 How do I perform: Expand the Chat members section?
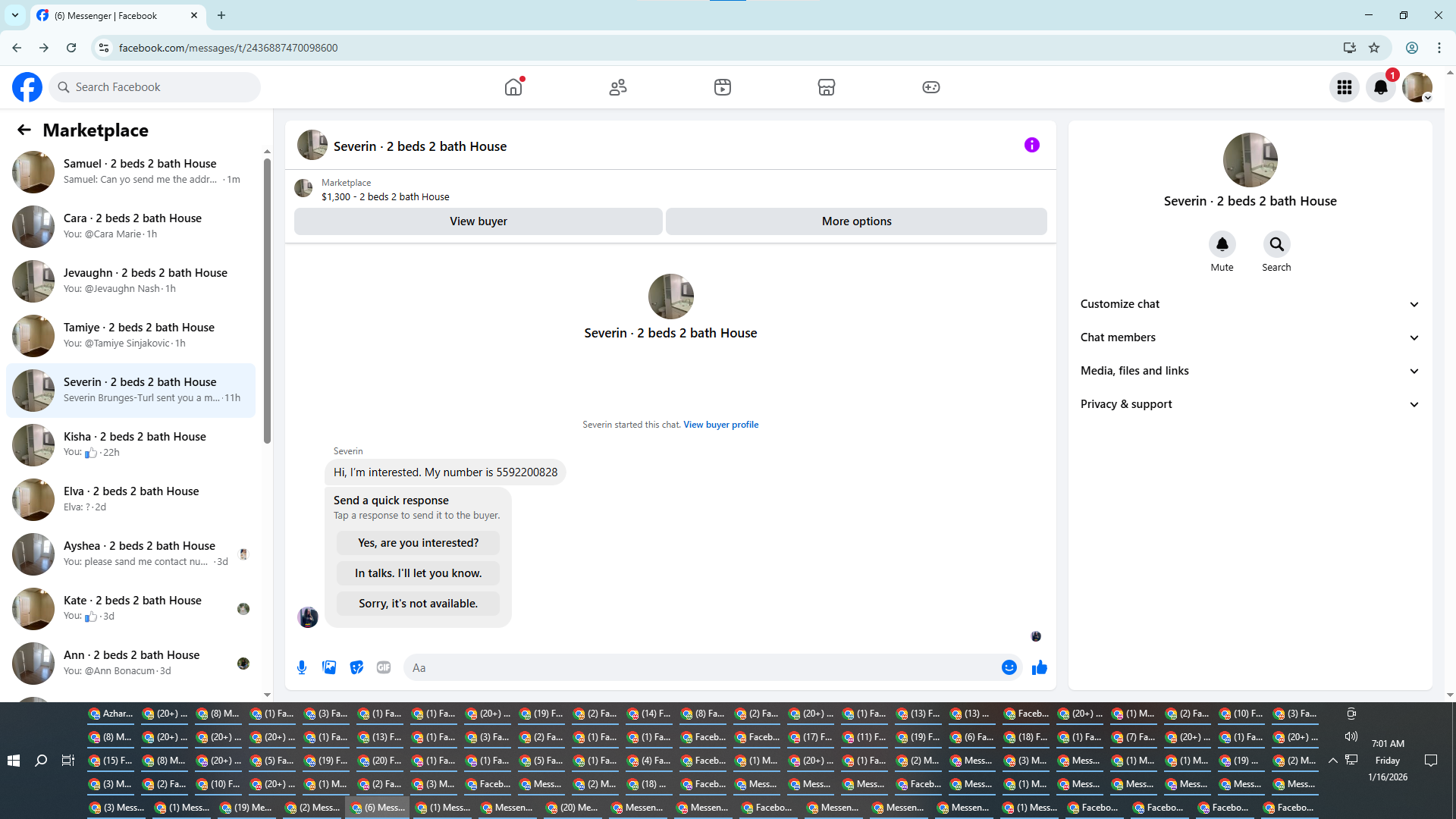click(x=1249, y=337)
